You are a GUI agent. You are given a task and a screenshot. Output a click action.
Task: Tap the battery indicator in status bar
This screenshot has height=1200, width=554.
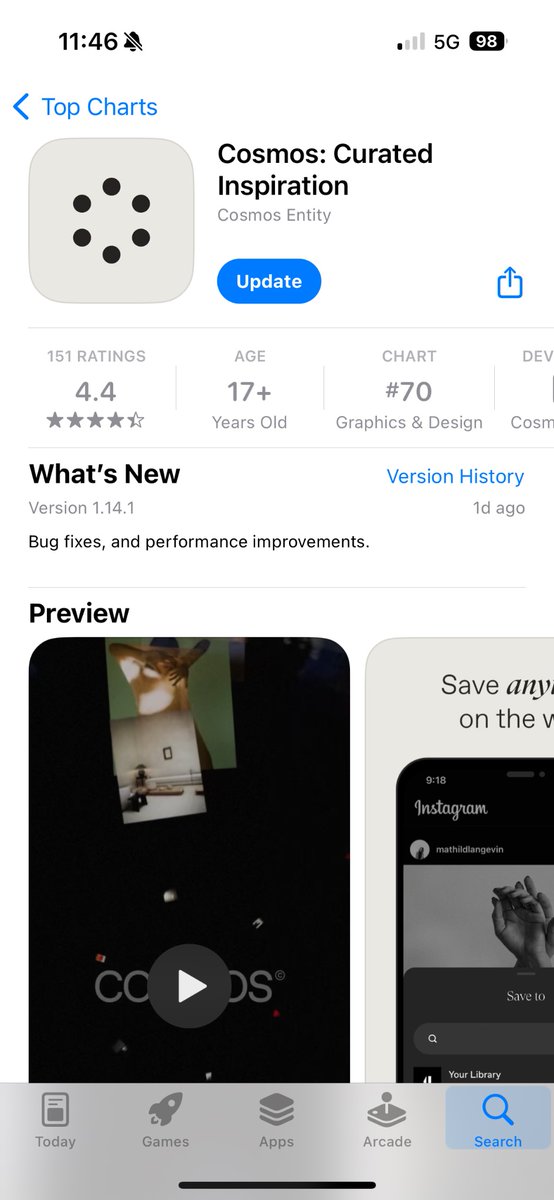pyautogui.click(x=488, y=42)
